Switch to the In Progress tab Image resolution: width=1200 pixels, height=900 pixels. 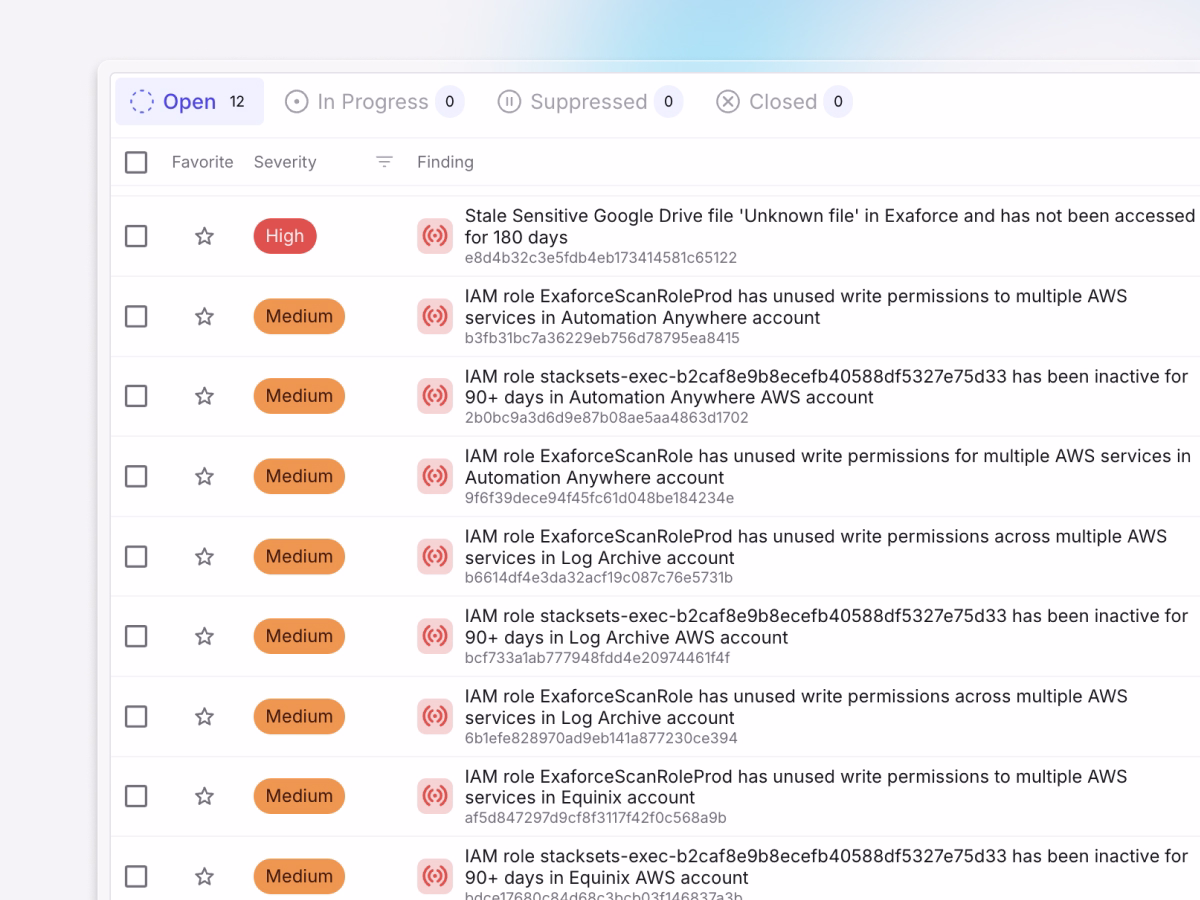tap(373, 101)
